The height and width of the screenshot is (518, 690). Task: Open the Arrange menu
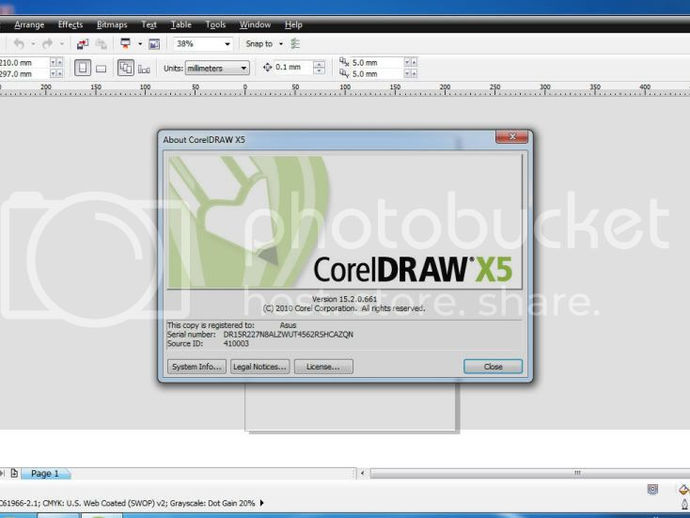(x=29, y=25)
